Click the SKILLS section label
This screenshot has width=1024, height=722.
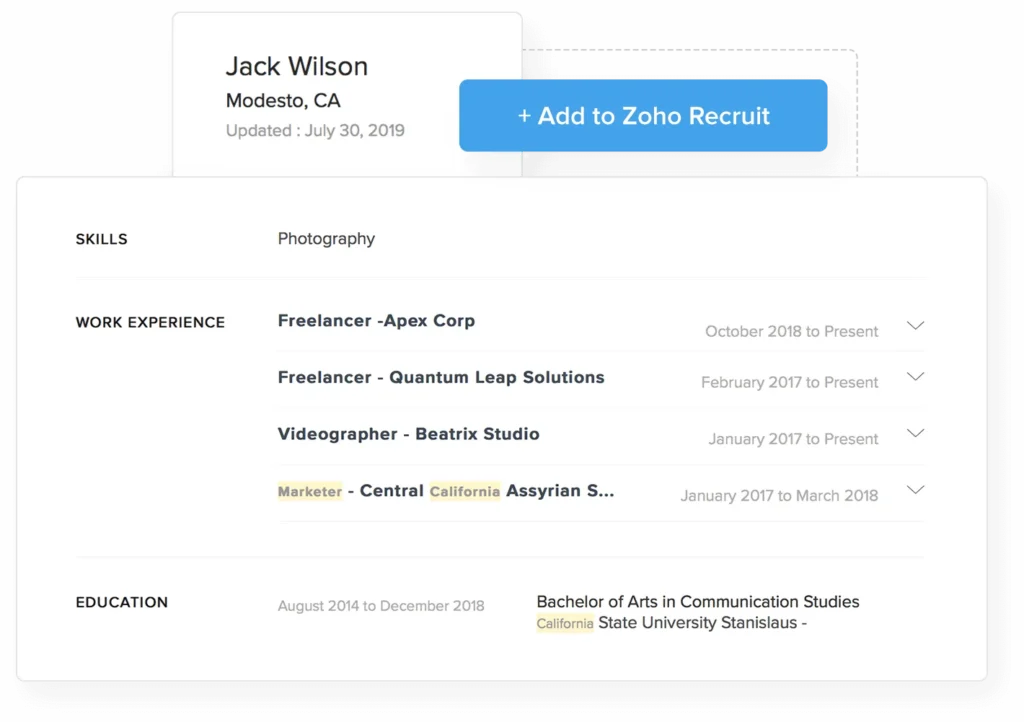[101, 240]
